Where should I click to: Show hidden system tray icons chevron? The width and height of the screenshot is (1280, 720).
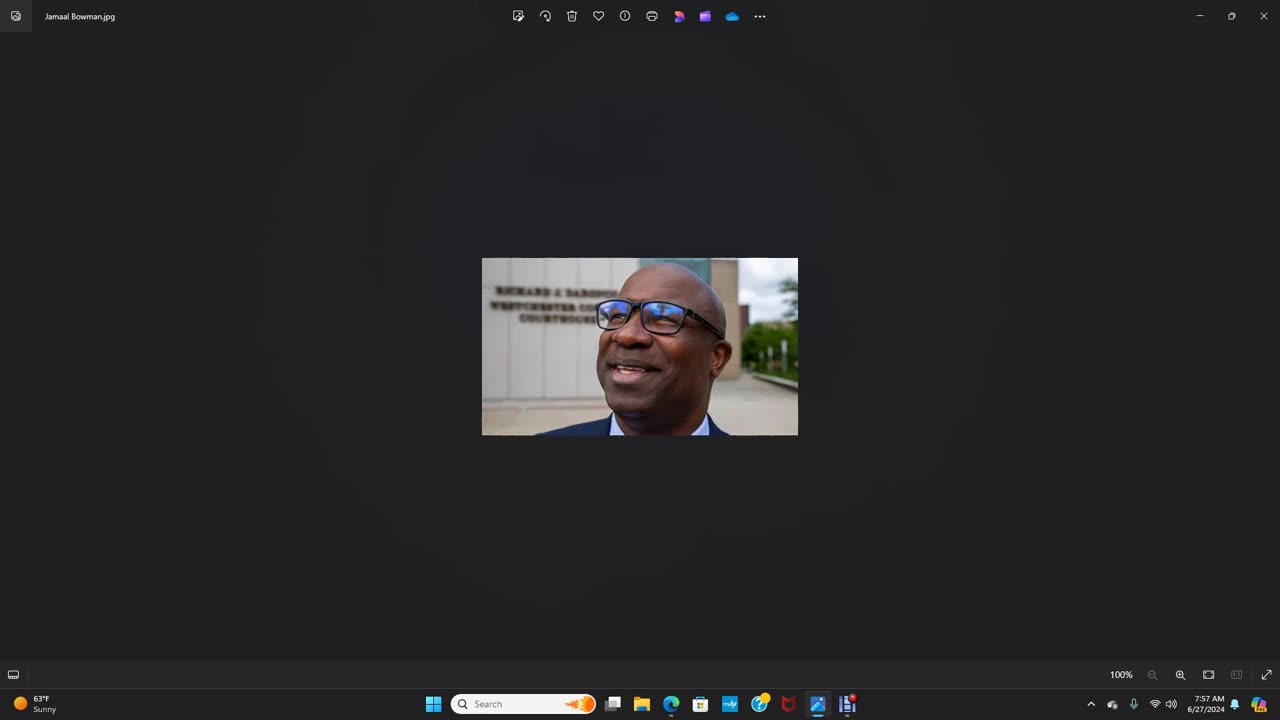tap(1091, 704)
